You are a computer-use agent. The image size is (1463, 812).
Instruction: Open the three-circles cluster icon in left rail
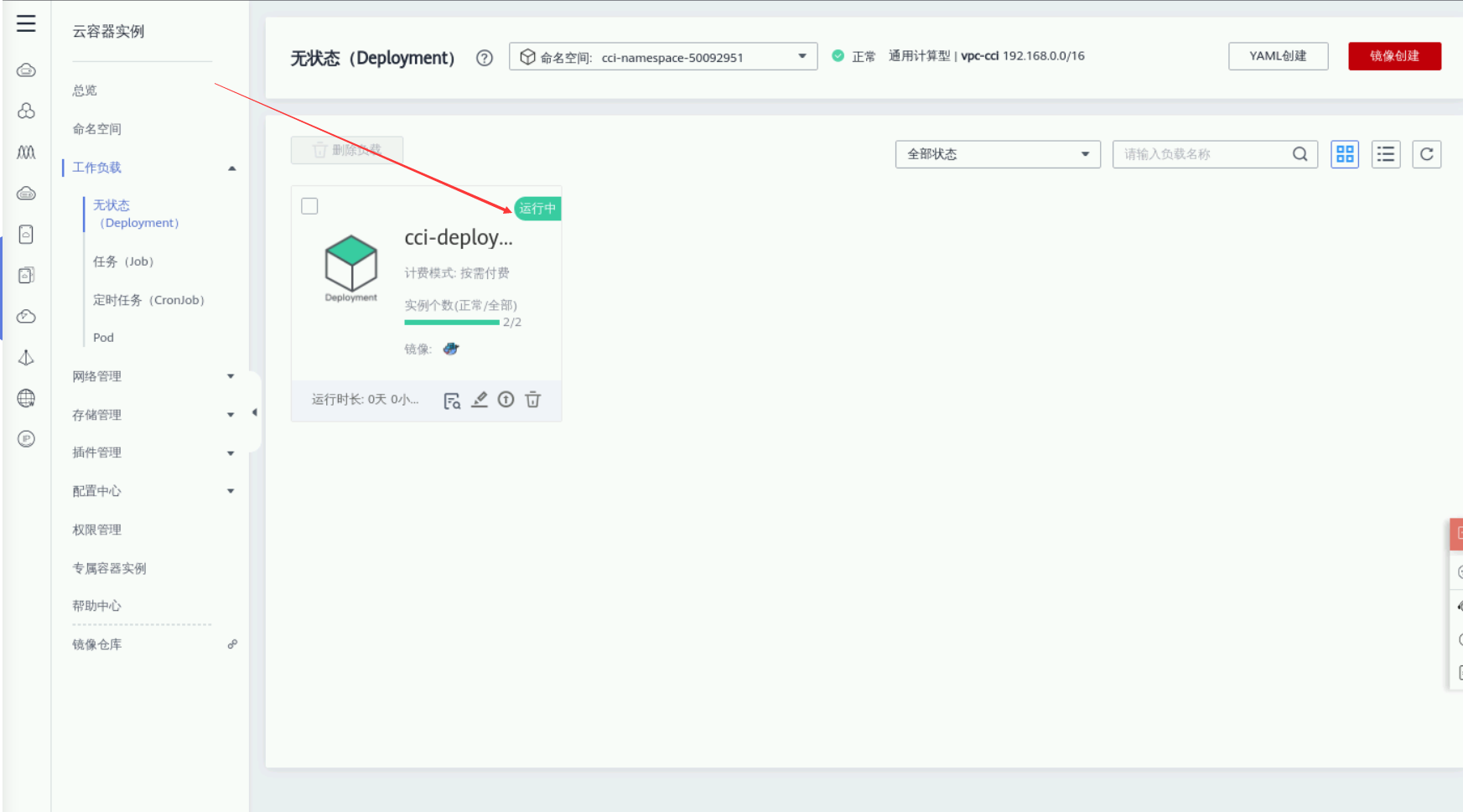pos(26,111)
